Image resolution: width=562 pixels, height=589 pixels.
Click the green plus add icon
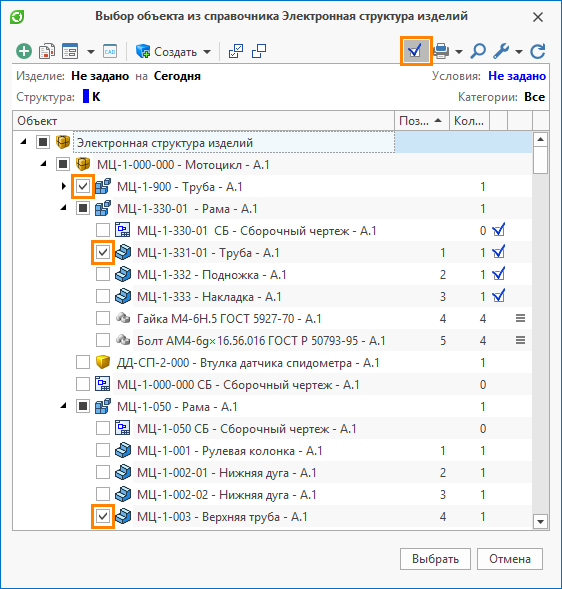tap(24, 51)
